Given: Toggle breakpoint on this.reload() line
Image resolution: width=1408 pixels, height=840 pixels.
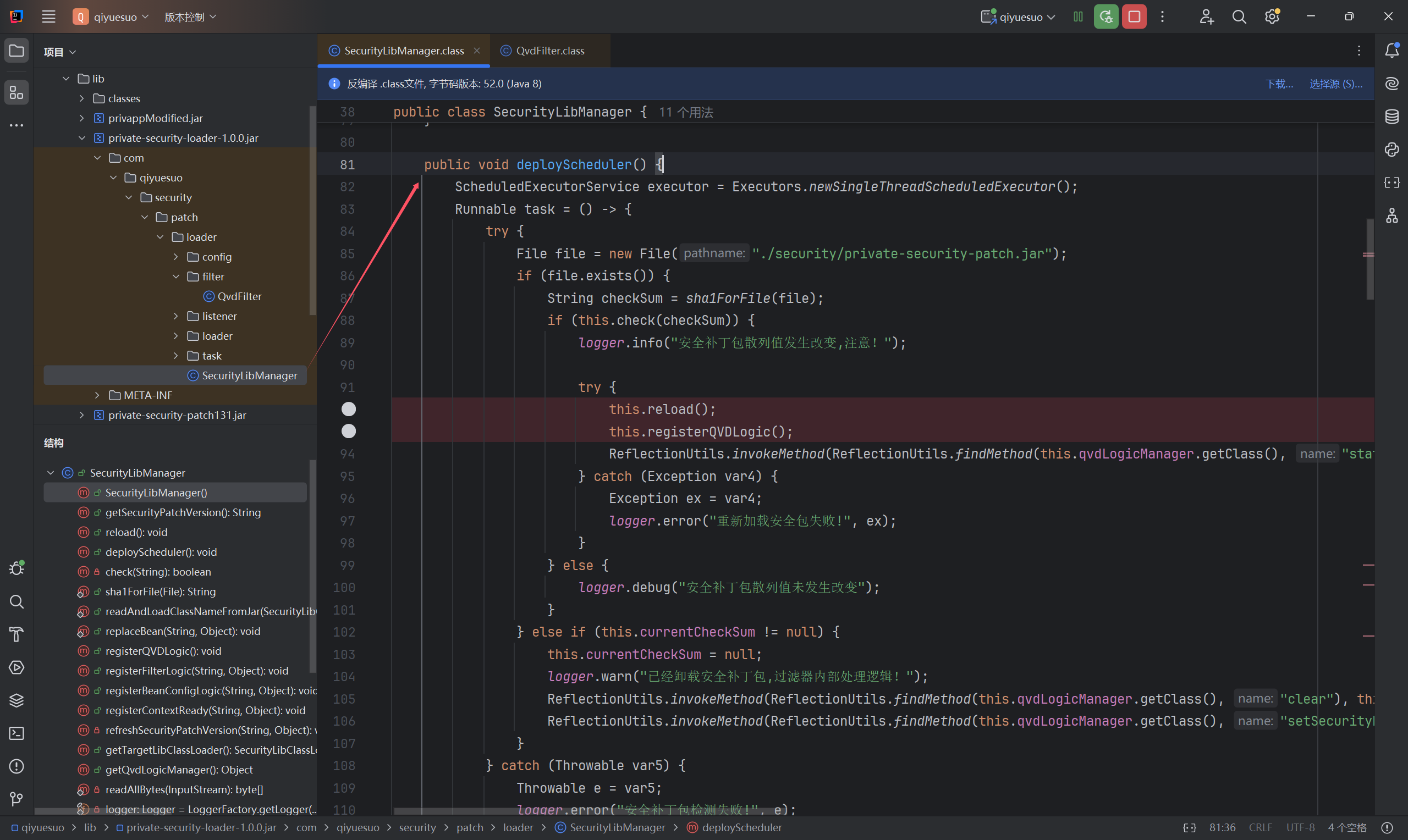Looking at the screenshot, I should [x=349, y=409].
